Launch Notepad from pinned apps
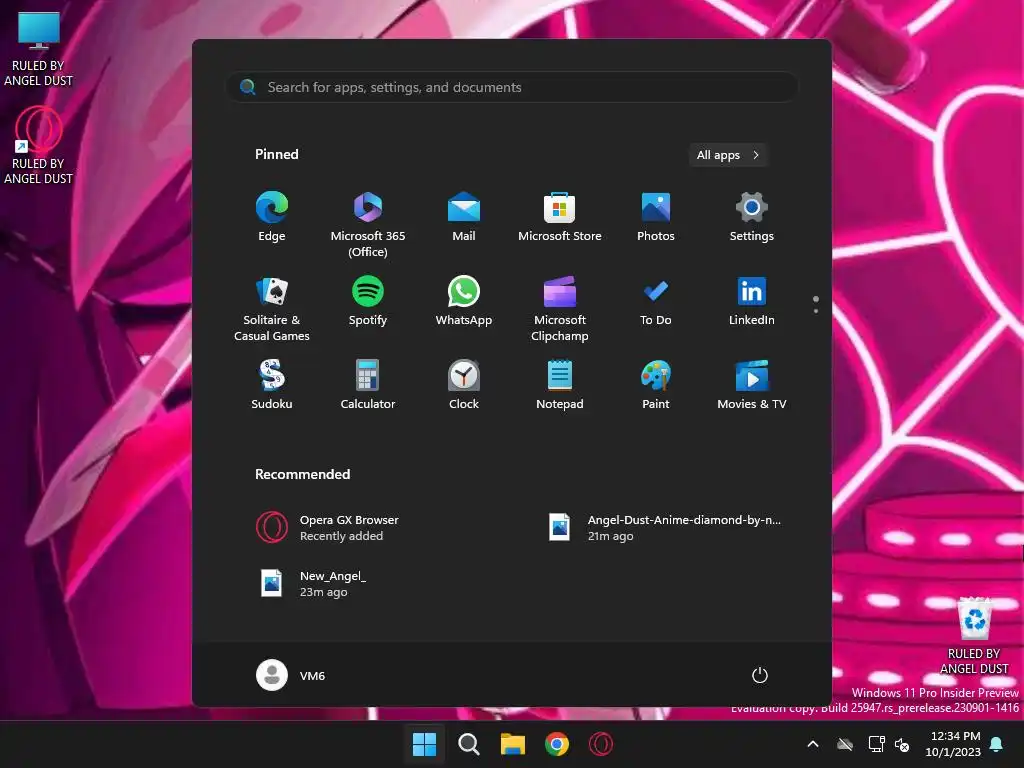The image size is (1024, 768). (560, 385)
